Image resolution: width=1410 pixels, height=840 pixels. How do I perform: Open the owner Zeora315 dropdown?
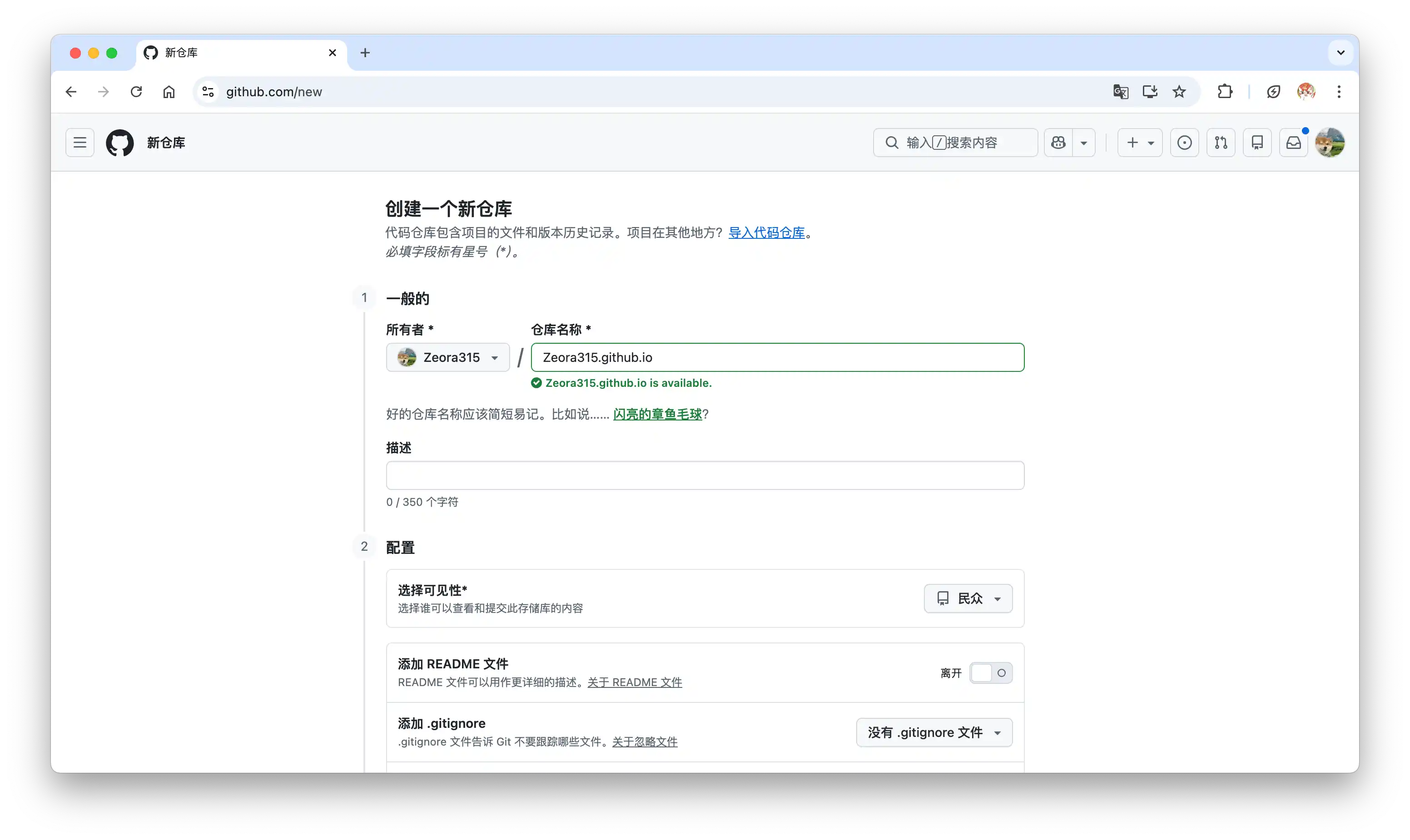tap(447, 357)
